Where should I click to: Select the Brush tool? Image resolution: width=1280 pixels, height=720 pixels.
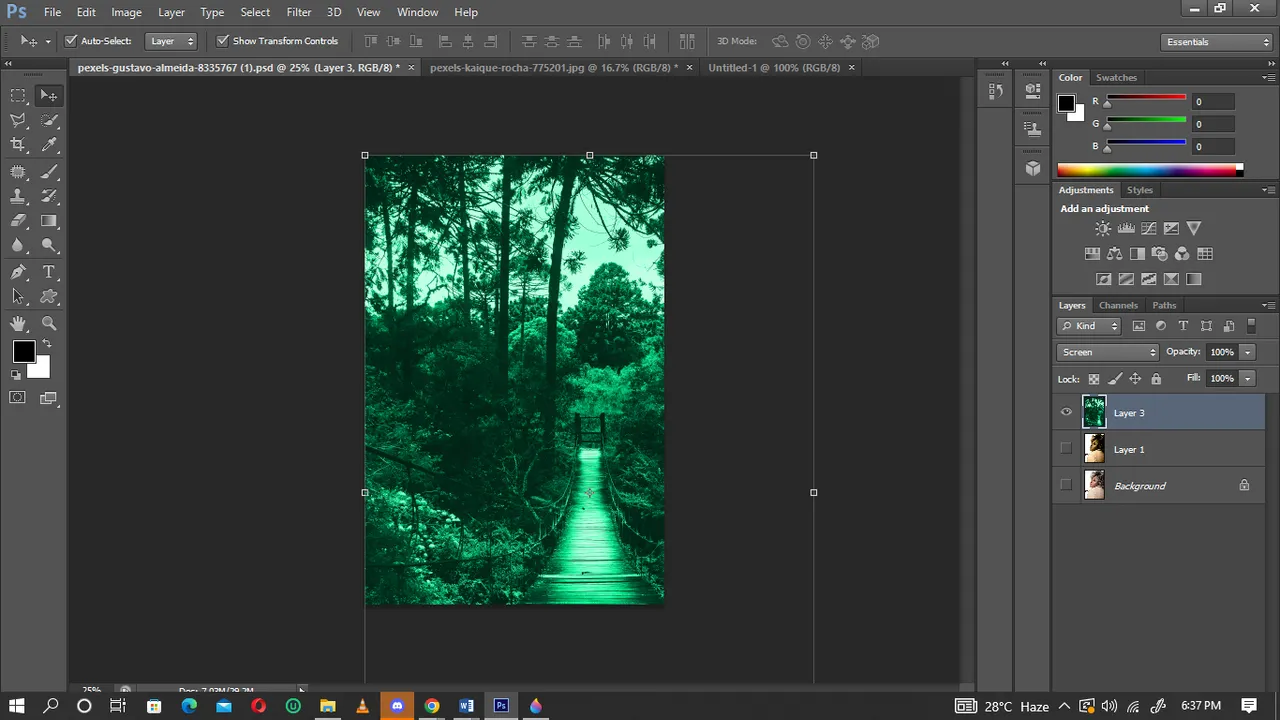click(49, 171)
